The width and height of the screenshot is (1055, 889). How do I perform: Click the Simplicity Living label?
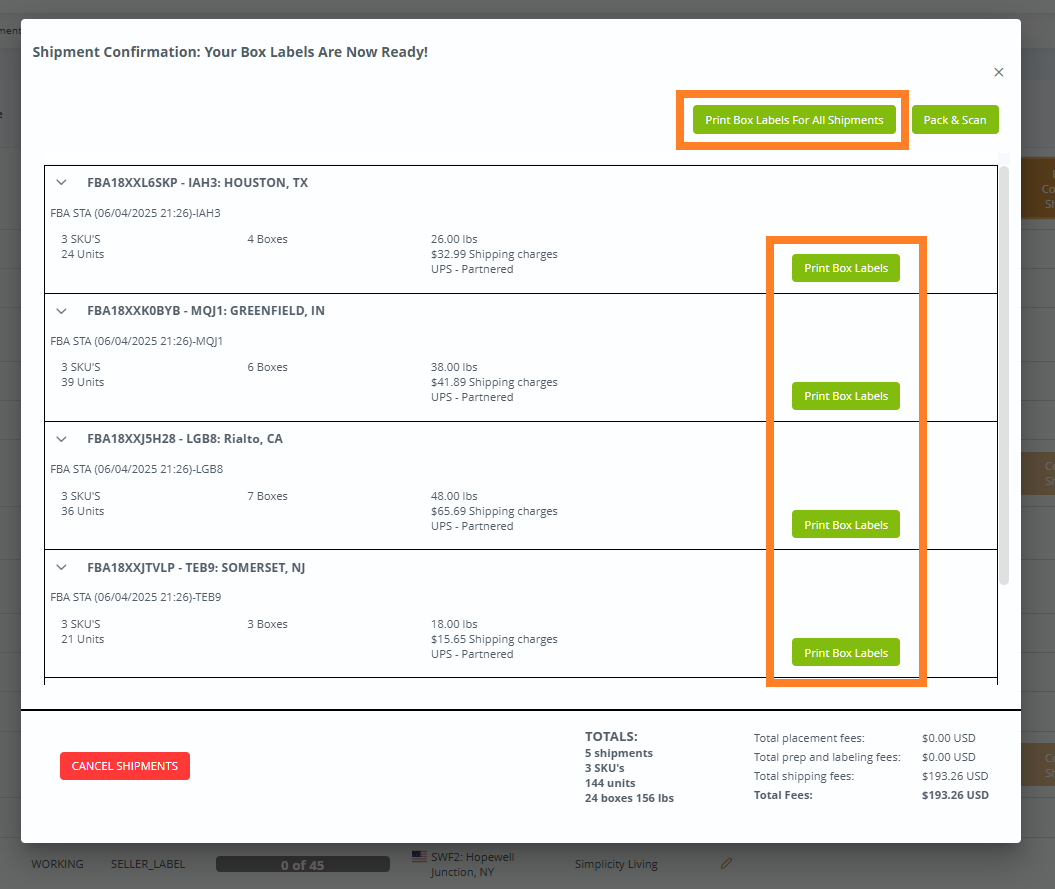tap(616, 863)
